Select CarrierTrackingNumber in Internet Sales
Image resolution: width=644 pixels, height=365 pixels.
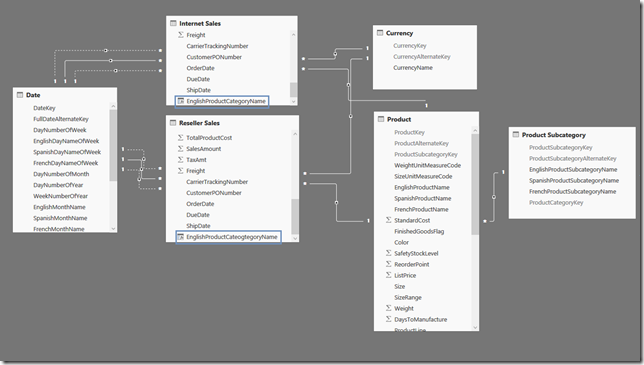[x=217, y=46]
